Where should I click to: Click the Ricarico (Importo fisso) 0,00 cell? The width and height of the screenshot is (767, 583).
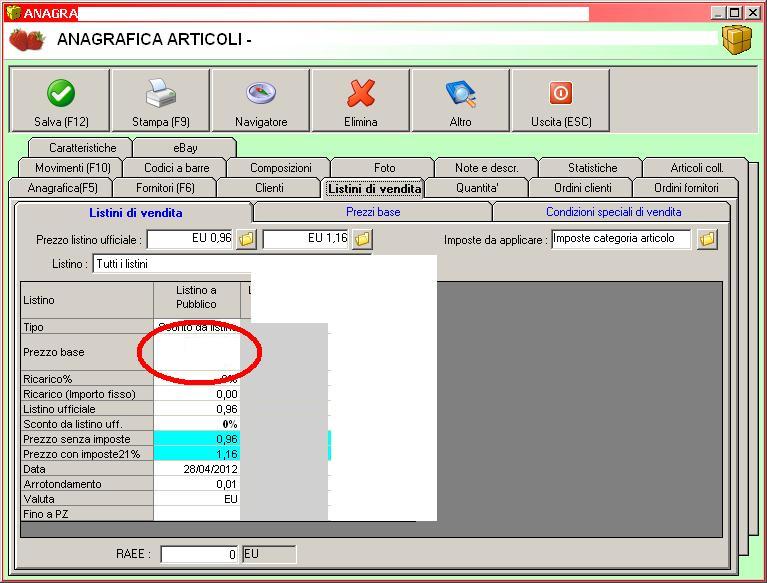tap(197, 394)
